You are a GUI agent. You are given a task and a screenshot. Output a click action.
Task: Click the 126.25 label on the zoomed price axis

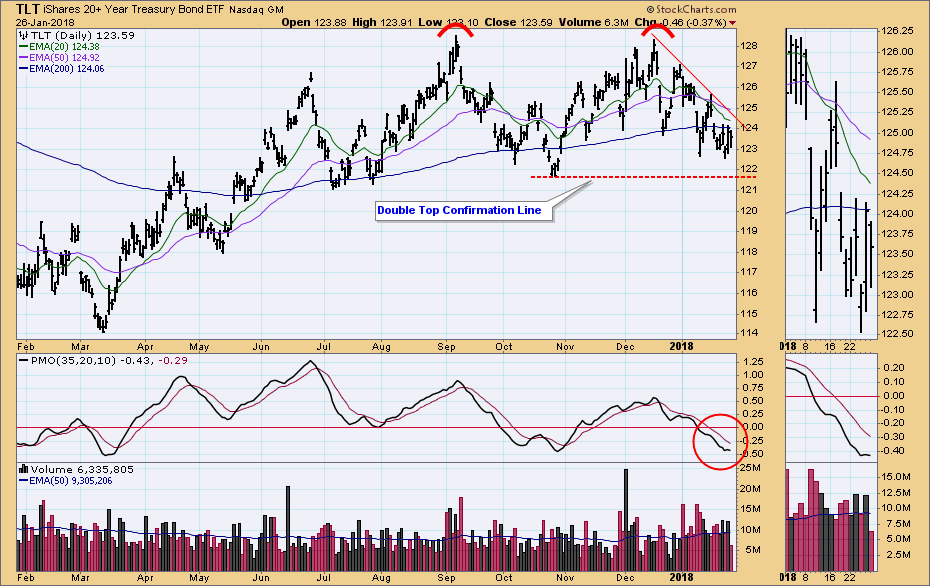pyautogui.click(x=897, y=30)
